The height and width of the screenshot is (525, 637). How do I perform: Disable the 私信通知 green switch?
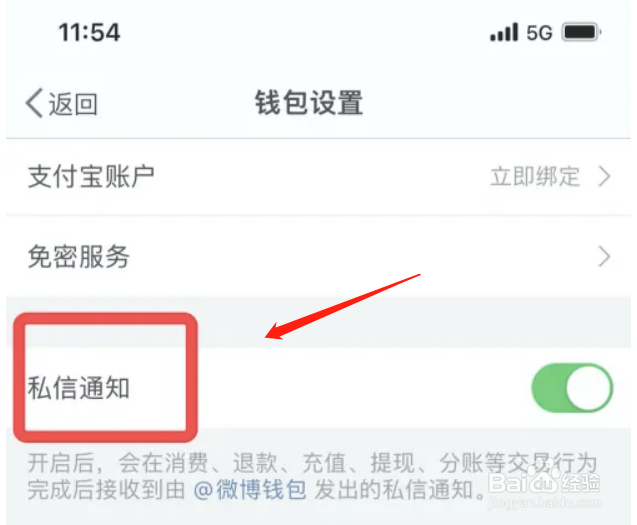[x=572, y=388]
